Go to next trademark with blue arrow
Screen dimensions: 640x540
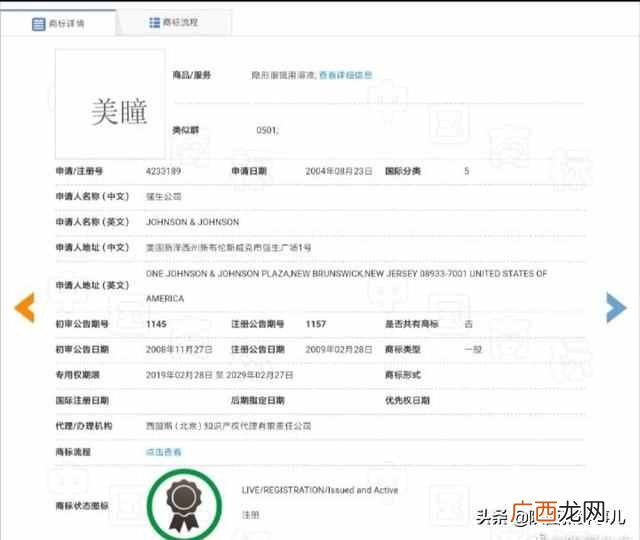pyautogui.click(x=616, y=308)
